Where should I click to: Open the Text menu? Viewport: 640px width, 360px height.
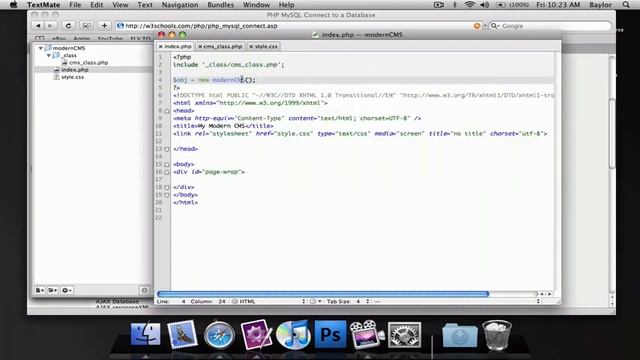144,5
